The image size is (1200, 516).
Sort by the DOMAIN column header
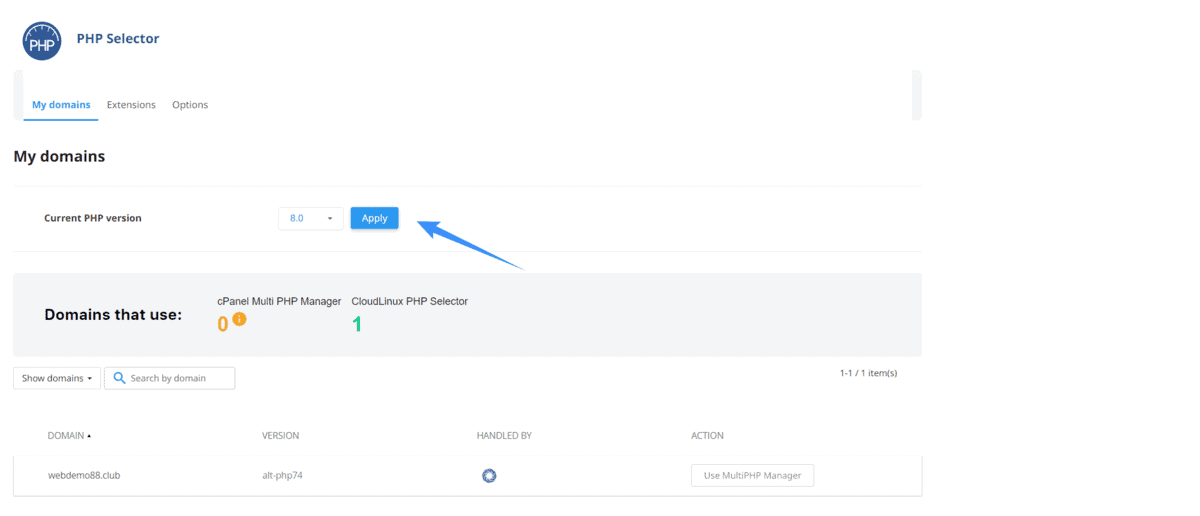69,436
